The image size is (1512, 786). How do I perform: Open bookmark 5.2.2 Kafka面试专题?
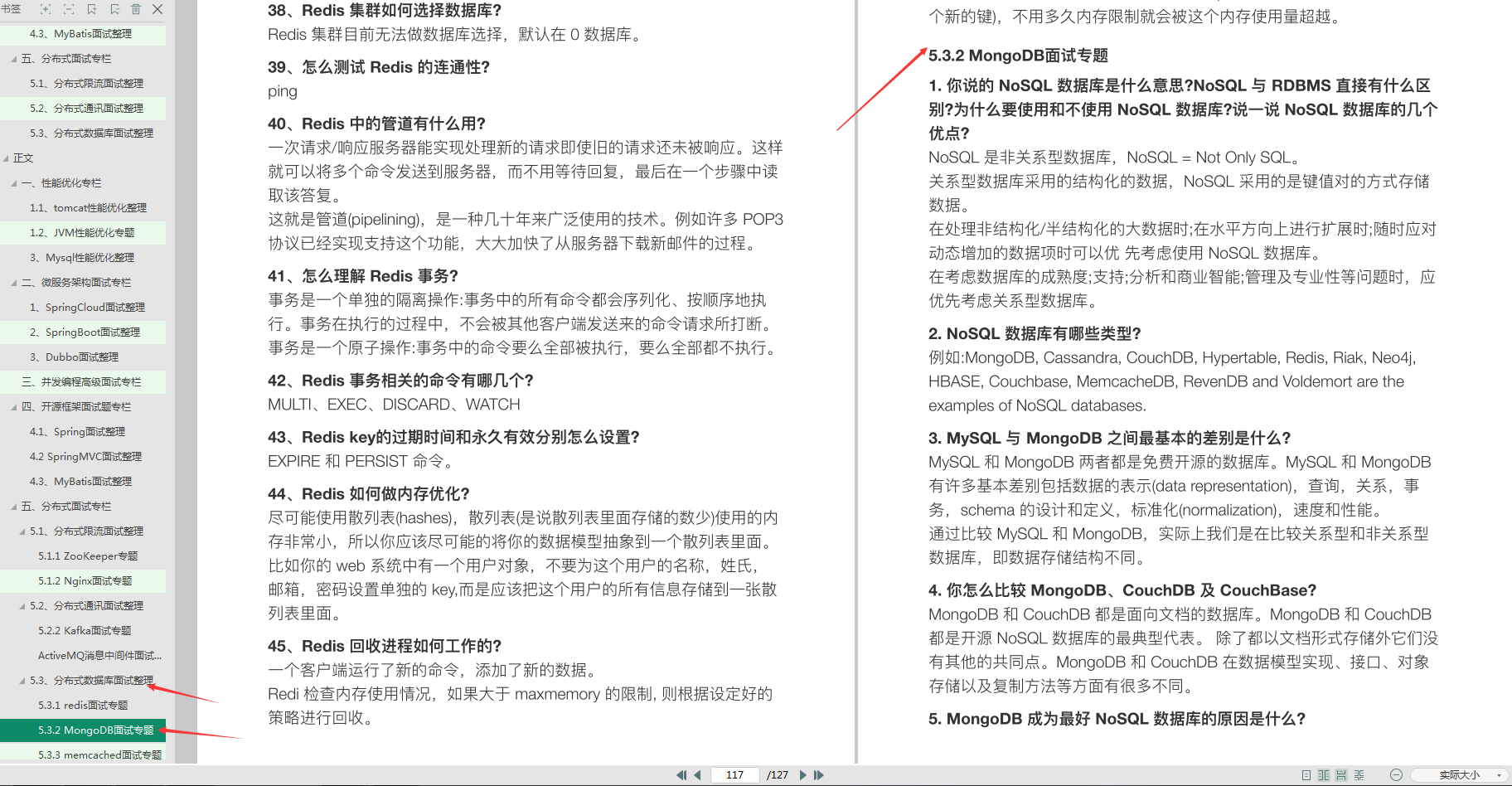pos(85,631)
